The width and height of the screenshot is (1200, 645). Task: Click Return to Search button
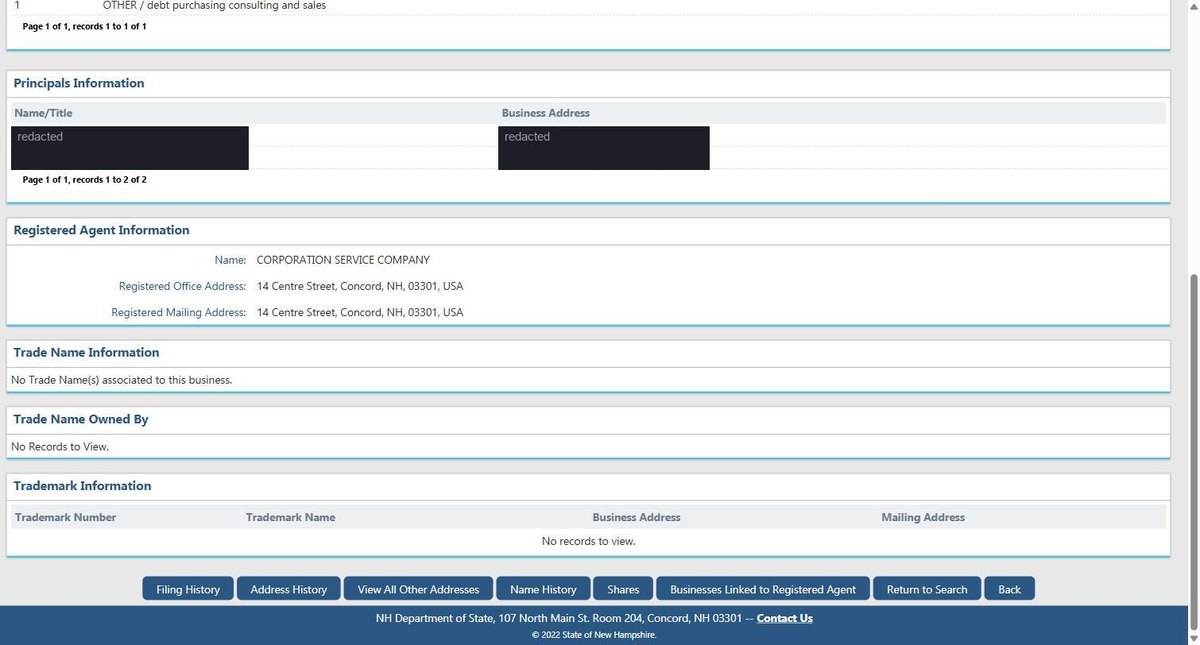click(x=927, y=589)
